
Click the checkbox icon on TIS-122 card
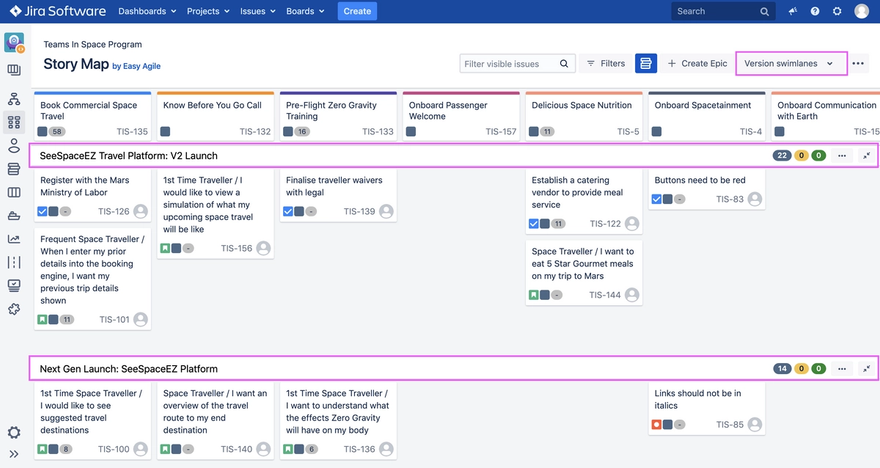[x=534, y=224]
